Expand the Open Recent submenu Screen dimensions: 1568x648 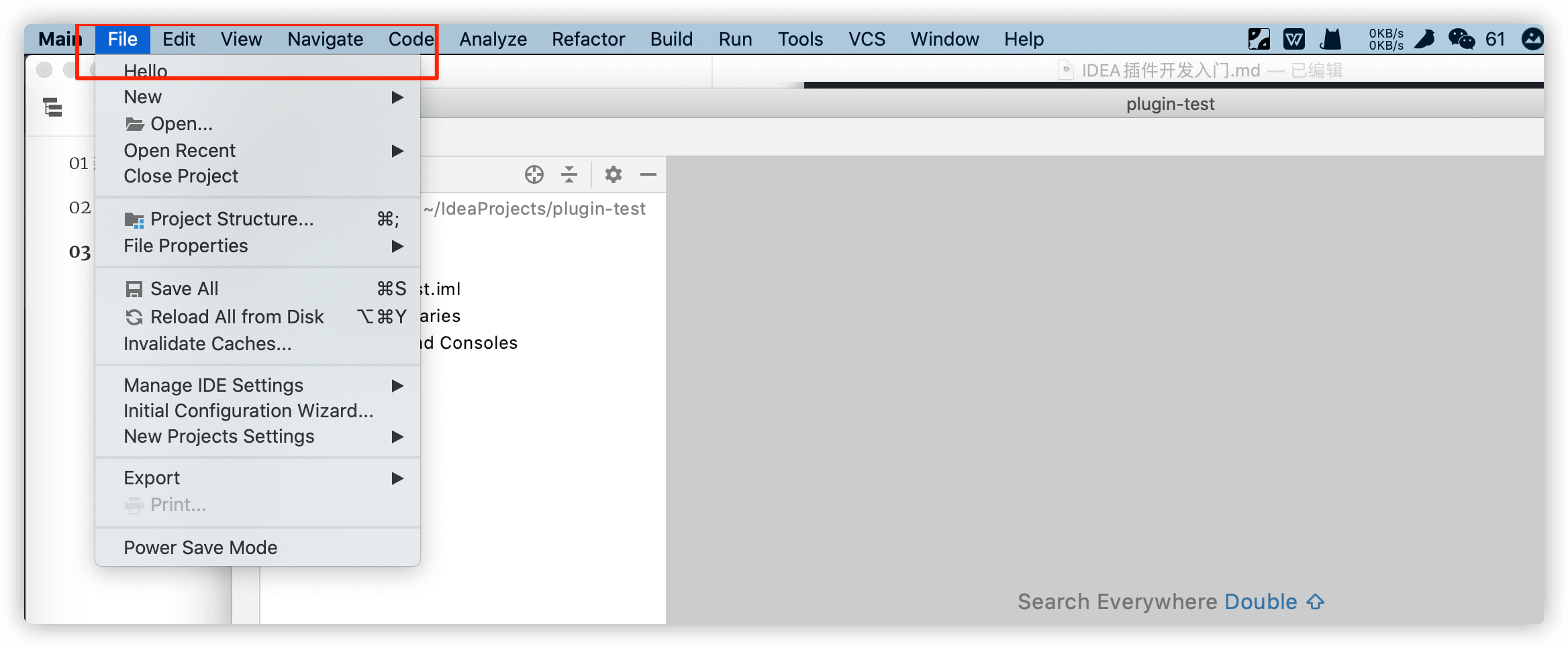[x=258, y=150]
